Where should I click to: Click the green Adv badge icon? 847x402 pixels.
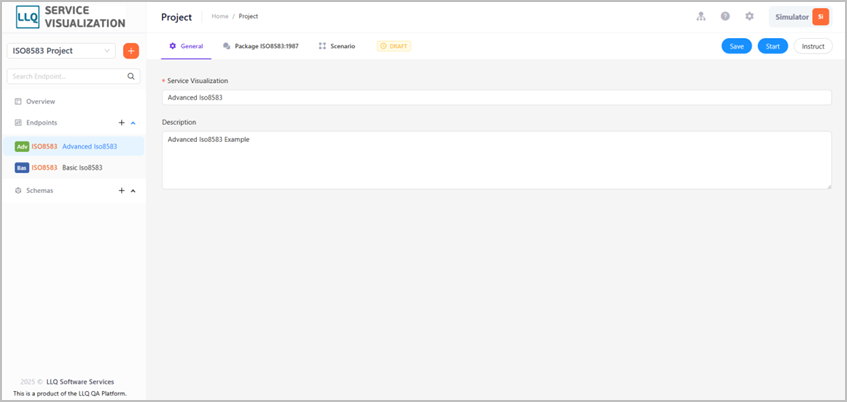point(22,146)
